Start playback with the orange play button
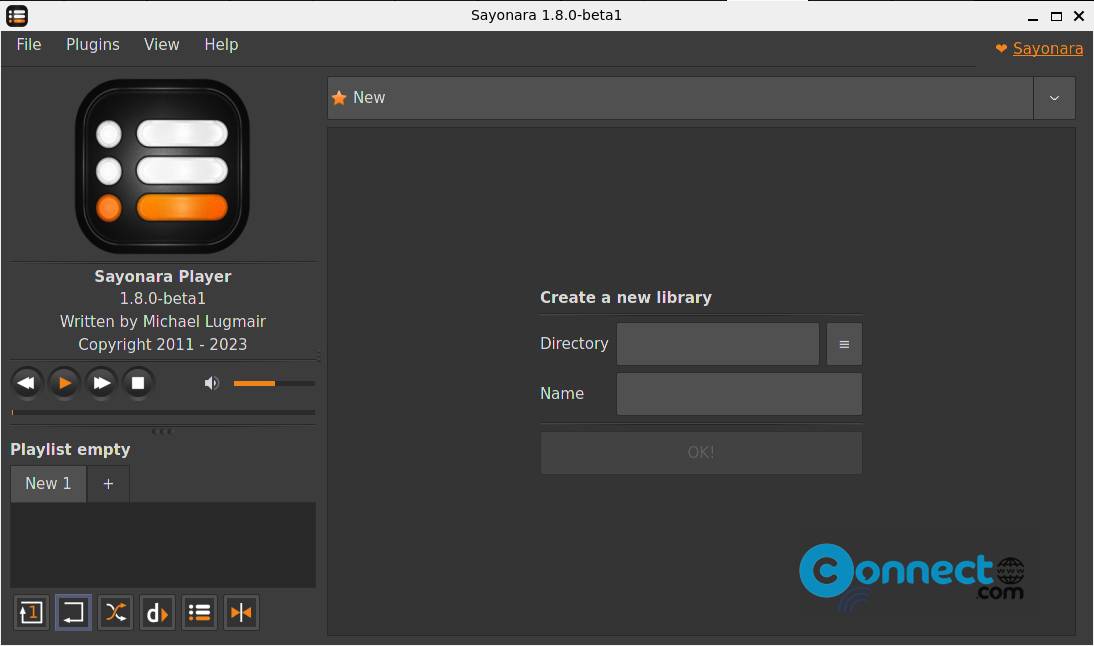Image resolution: width=1094 pixels, height=646 pixels. (x=64, y=383)
